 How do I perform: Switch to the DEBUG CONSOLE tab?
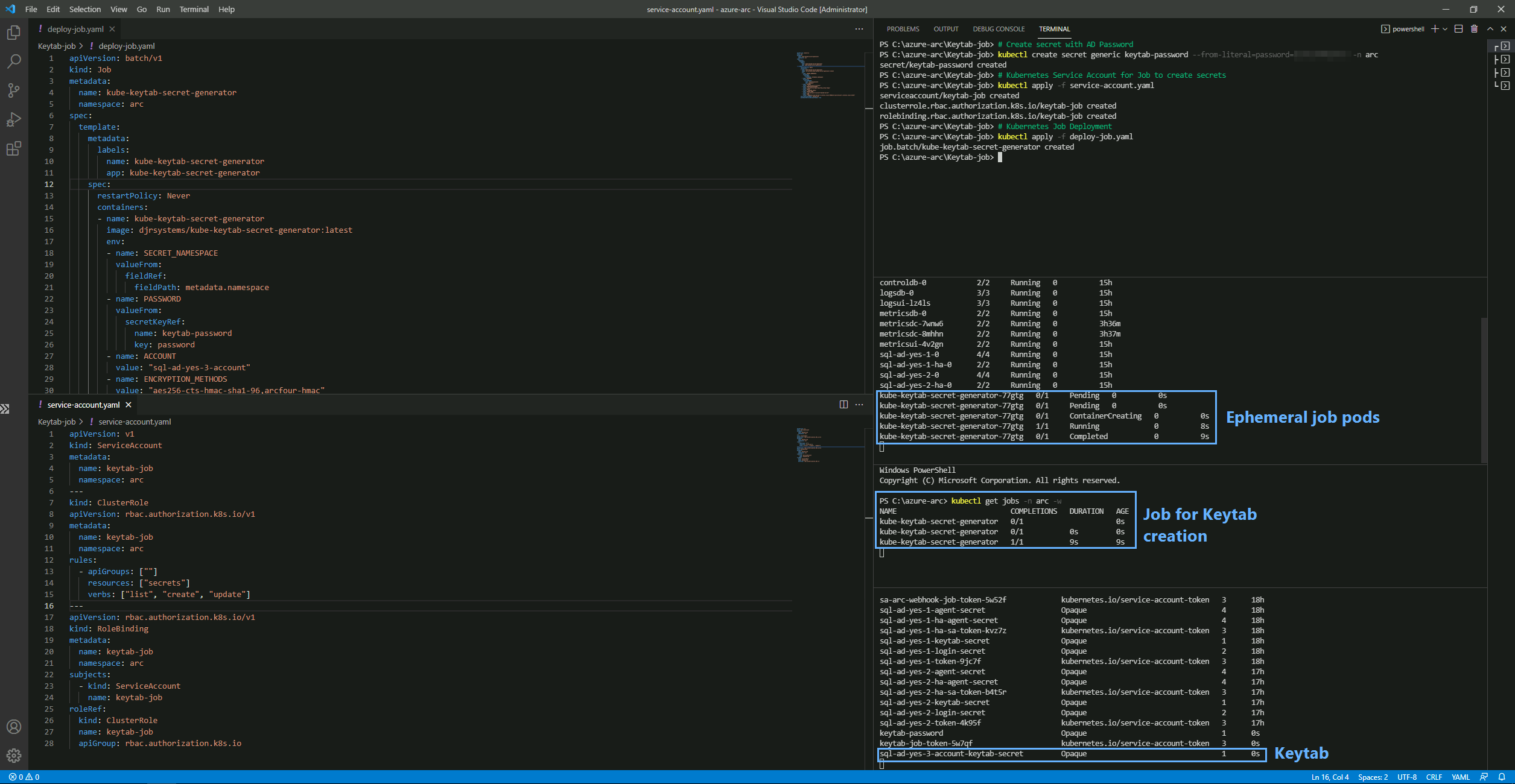point(999,29)
